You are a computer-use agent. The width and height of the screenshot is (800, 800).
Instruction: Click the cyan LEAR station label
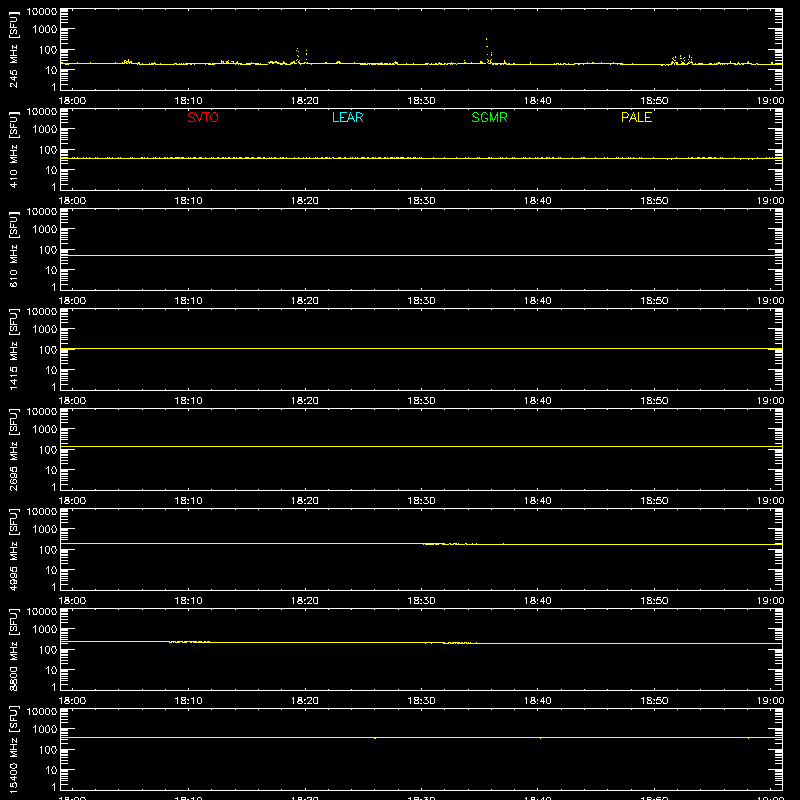pyautogui.click(x=347, y=117)
